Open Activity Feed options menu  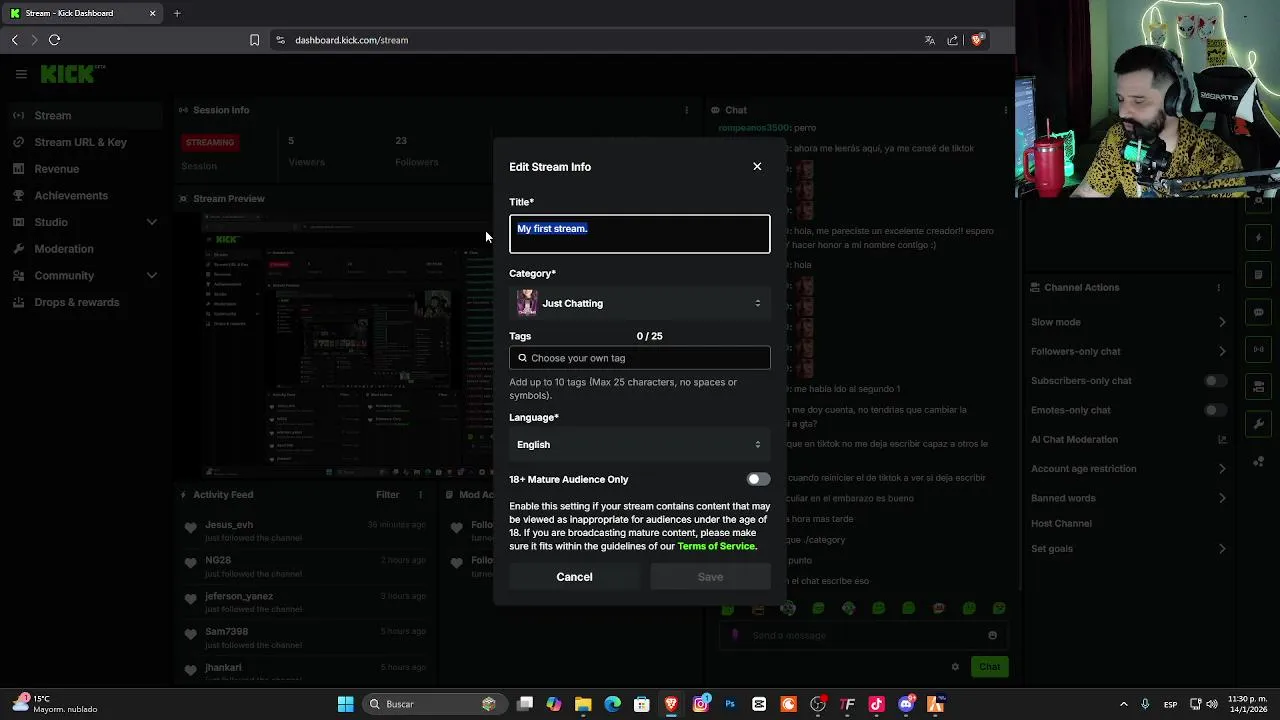[420, 494]
